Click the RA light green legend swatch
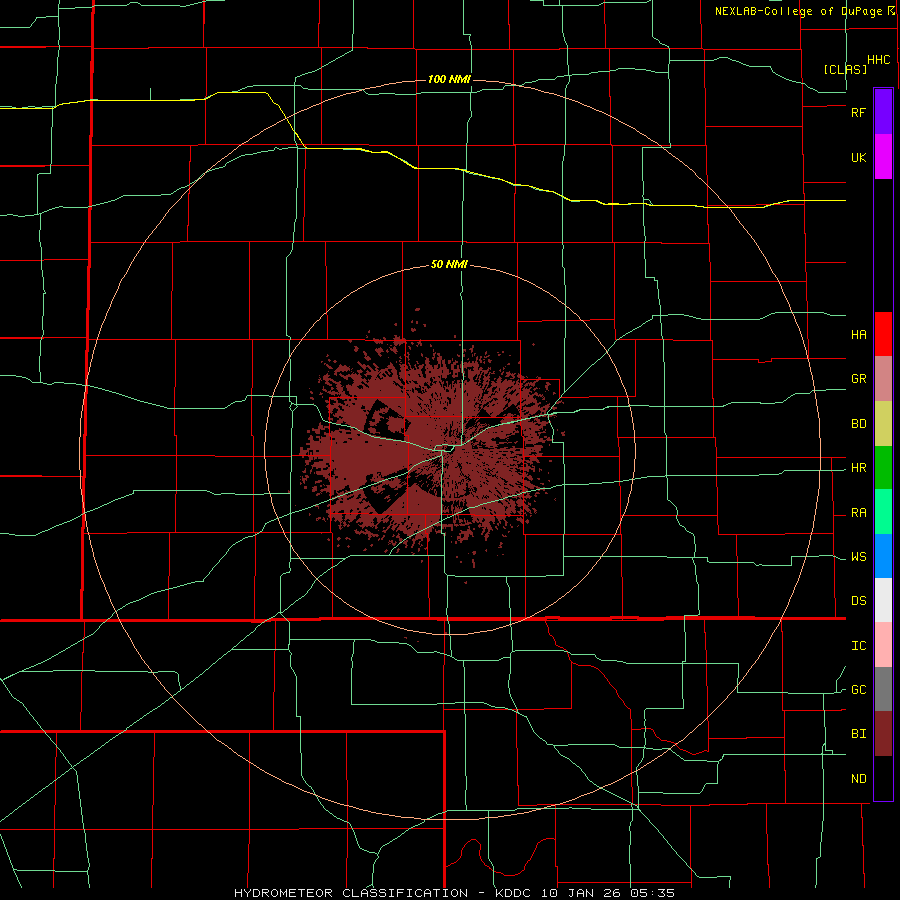 click(883, 512)
